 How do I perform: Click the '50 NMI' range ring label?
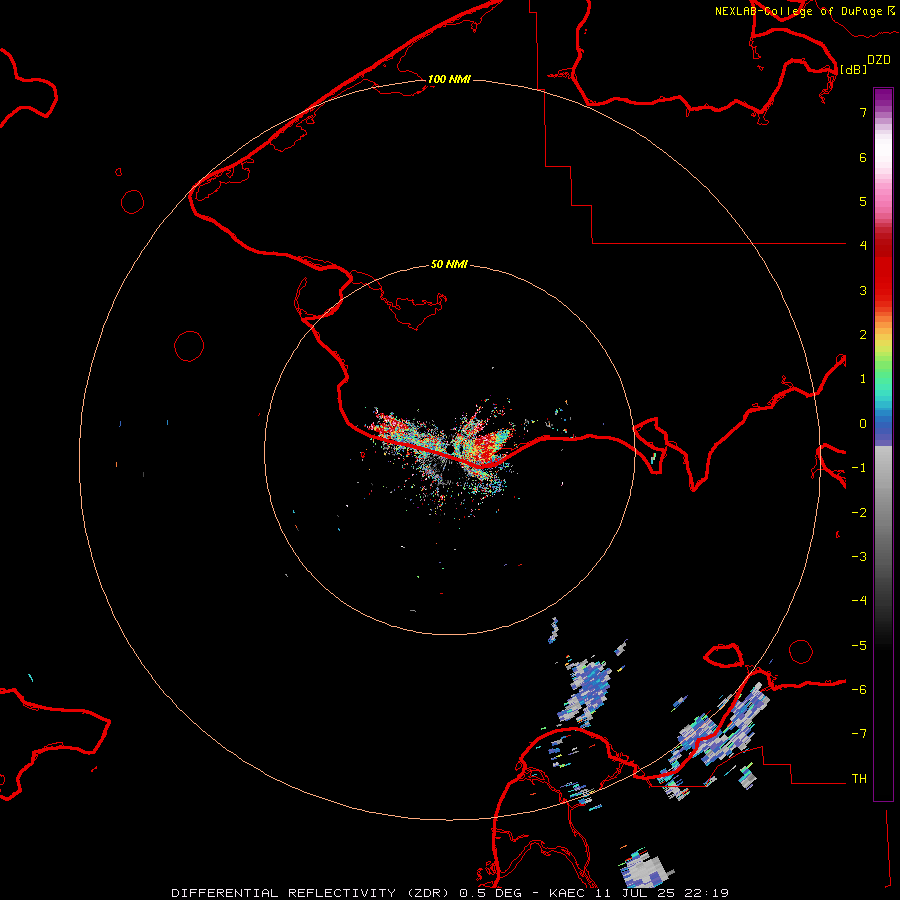(449, 265)
